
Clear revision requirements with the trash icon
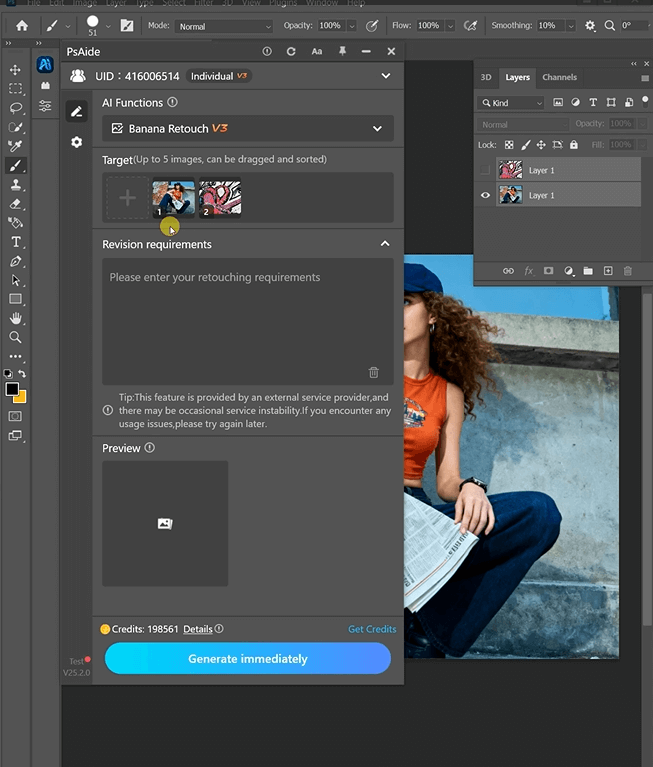[x=373, y=372]
